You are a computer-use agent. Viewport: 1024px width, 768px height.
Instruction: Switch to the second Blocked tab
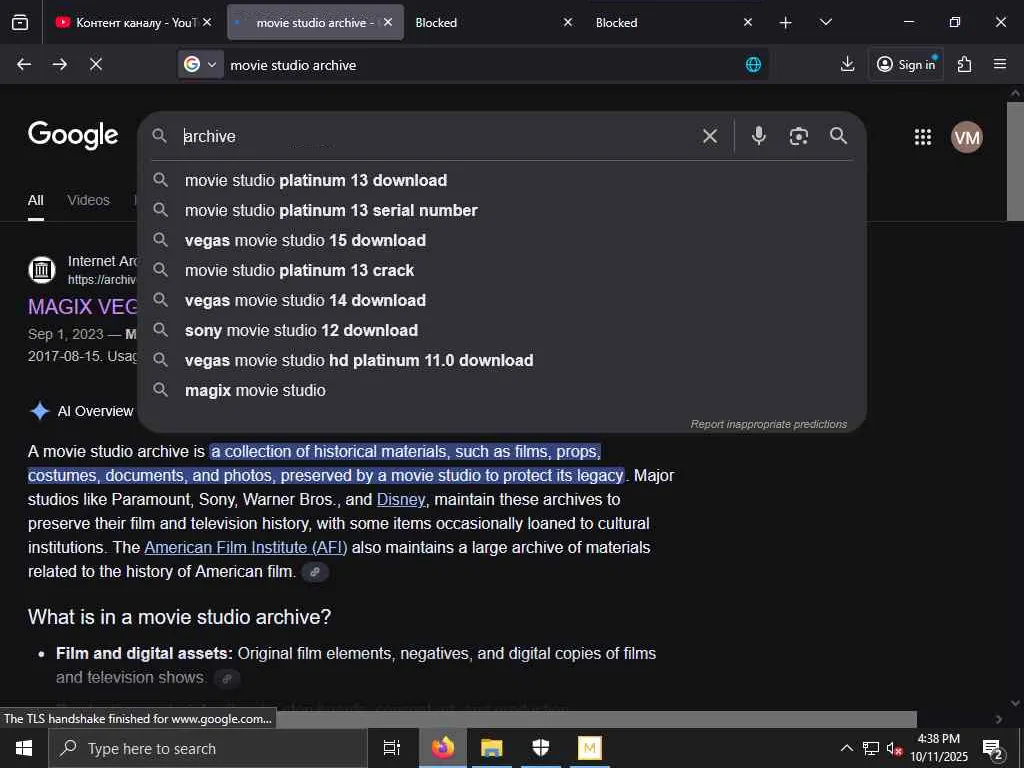tap(674, 22)
